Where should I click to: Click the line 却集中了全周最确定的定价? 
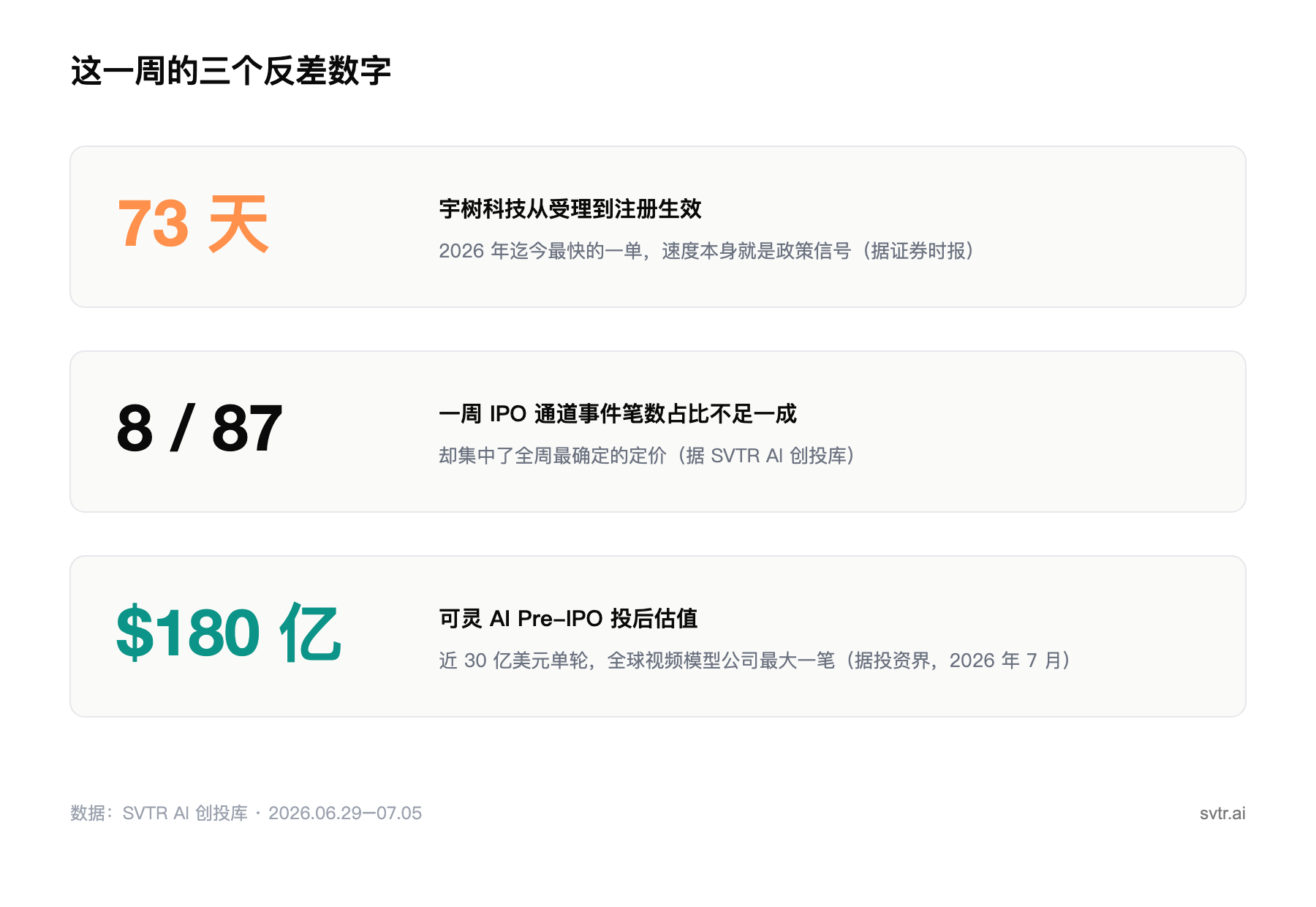(647, 456)
